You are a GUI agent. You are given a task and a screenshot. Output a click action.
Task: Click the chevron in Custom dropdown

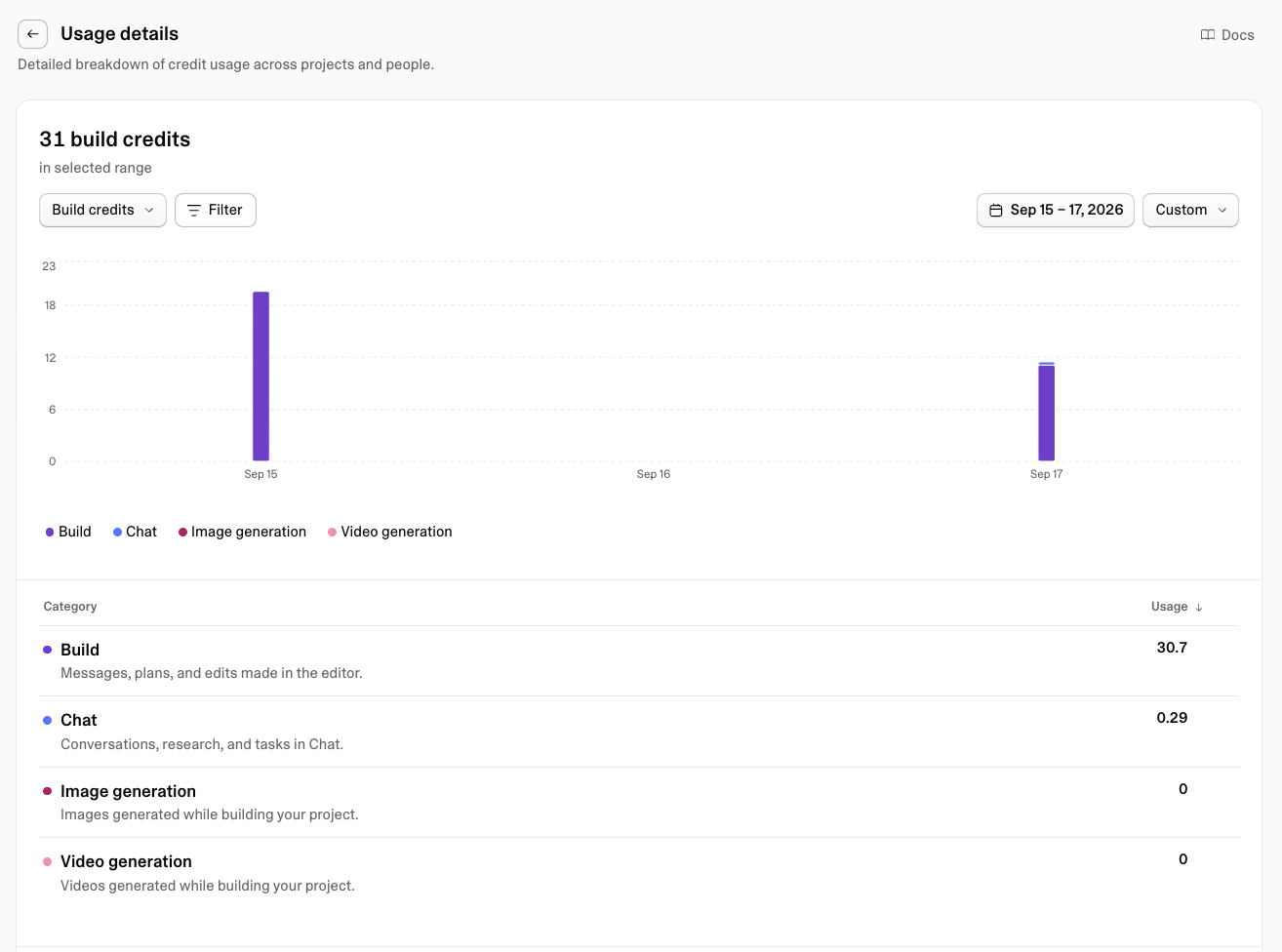1222,210
